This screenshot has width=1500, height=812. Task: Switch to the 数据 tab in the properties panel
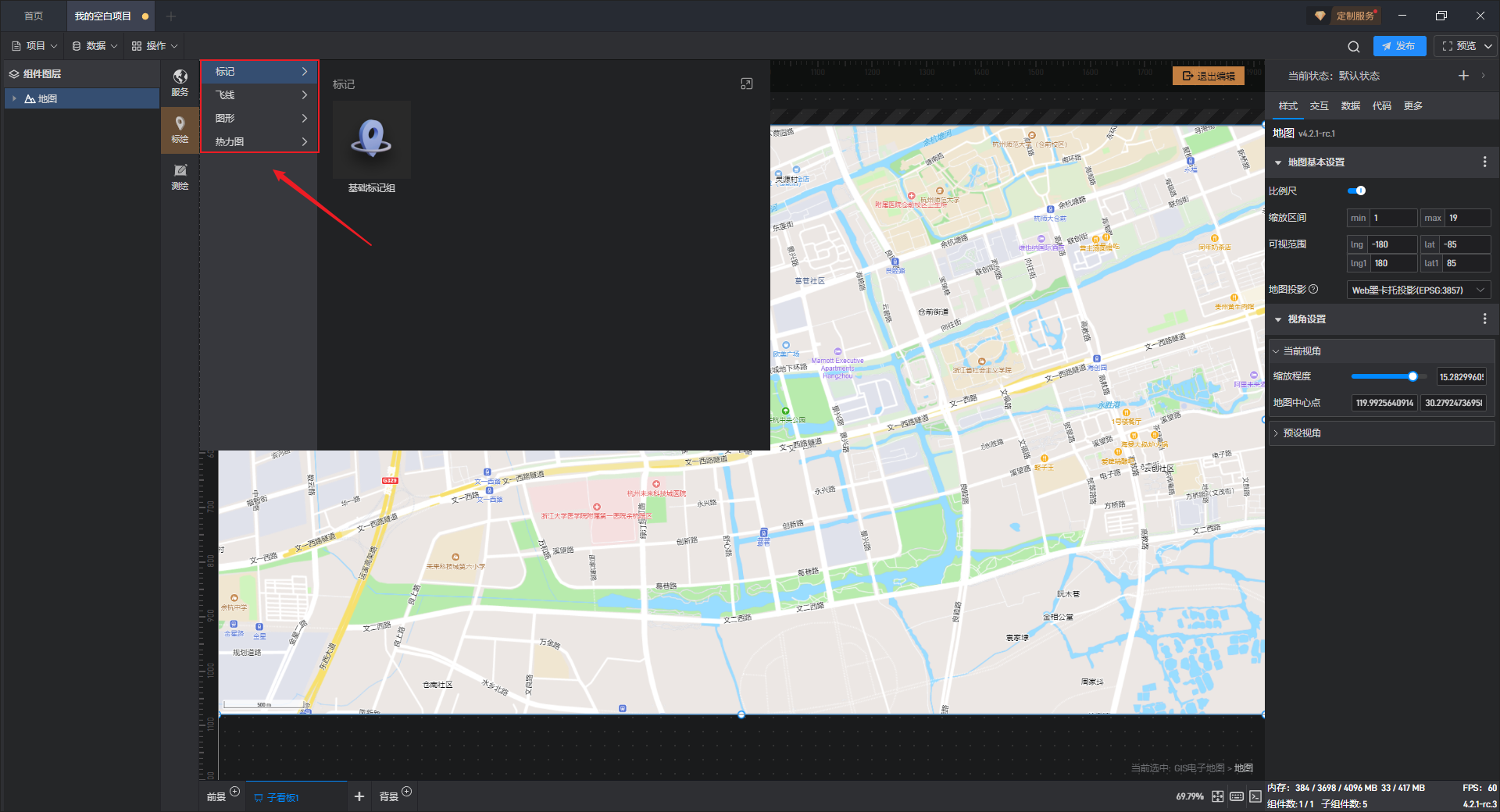(1351, 106)
